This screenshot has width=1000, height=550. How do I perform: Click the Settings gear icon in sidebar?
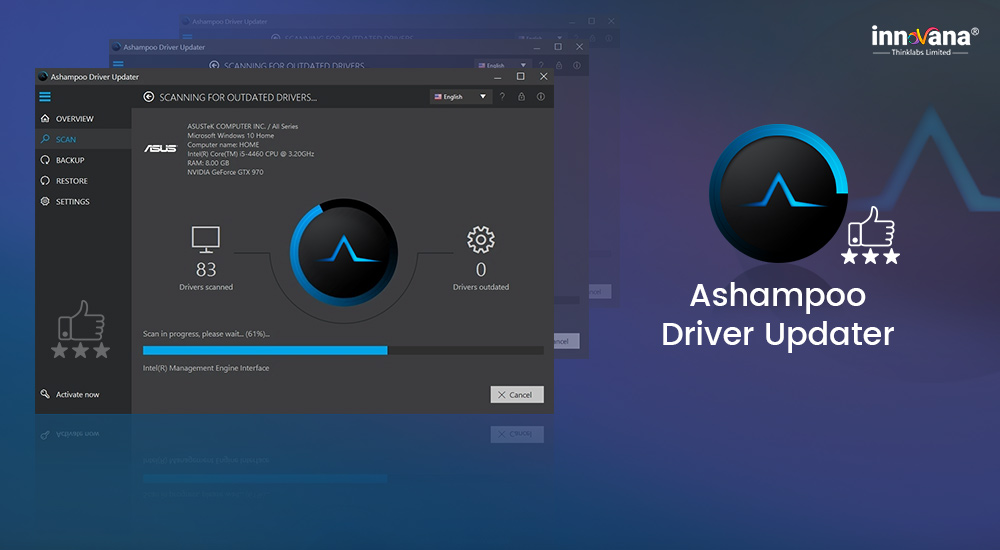(45, 201)
